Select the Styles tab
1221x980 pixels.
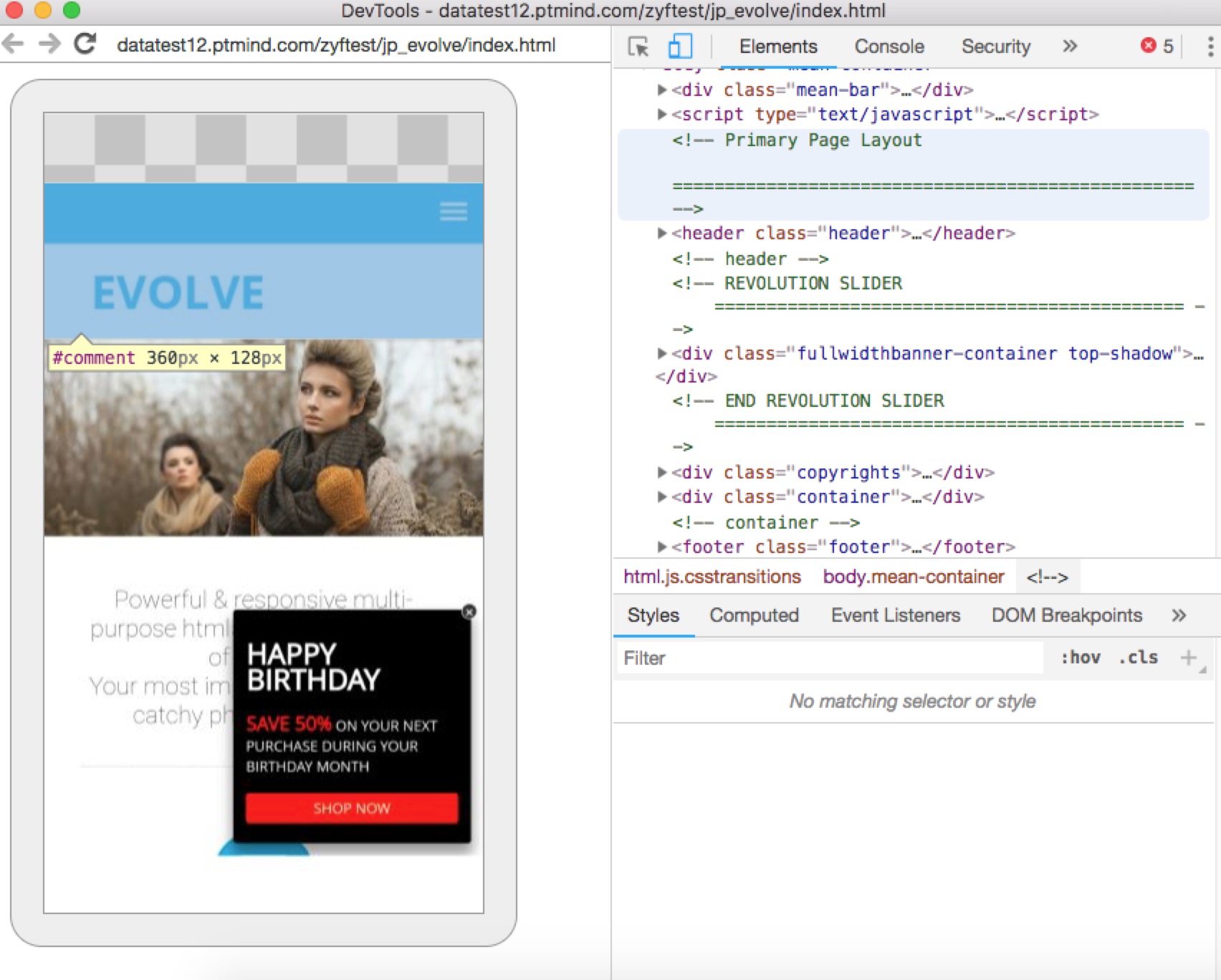tap(653, 615)
